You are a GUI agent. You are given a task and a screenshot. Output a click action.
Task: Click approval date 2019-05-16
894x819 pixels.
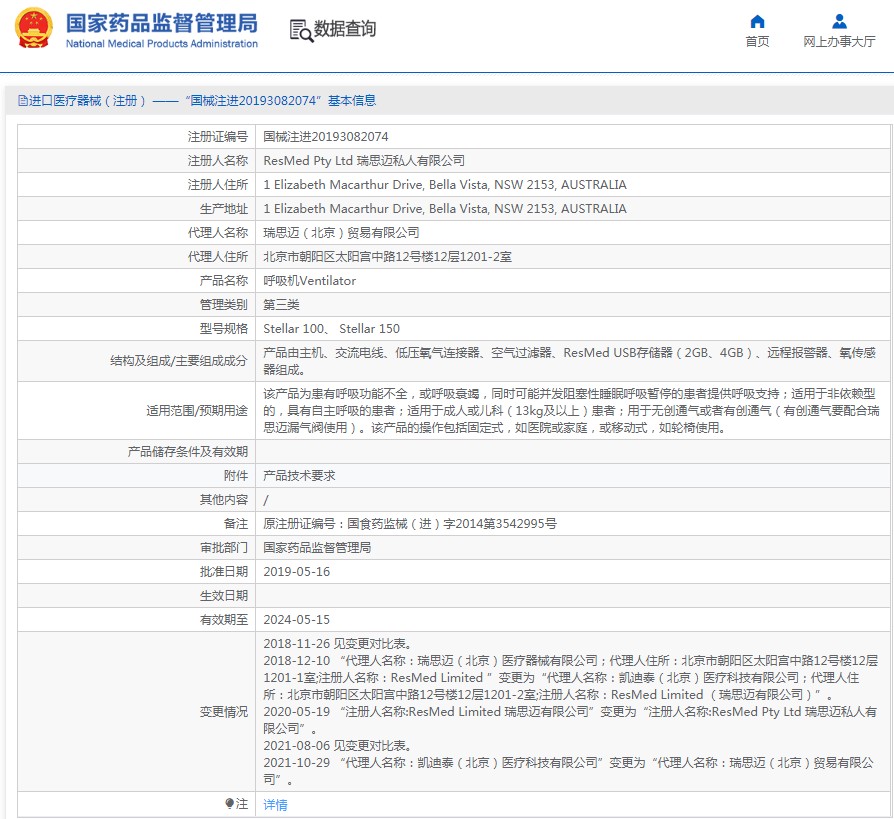pyautogui.click(x=296, y=571)
